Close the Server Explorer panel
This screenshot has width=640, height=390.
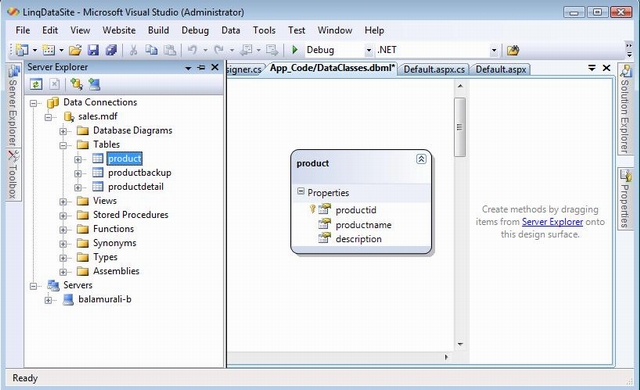click(215, 67)
